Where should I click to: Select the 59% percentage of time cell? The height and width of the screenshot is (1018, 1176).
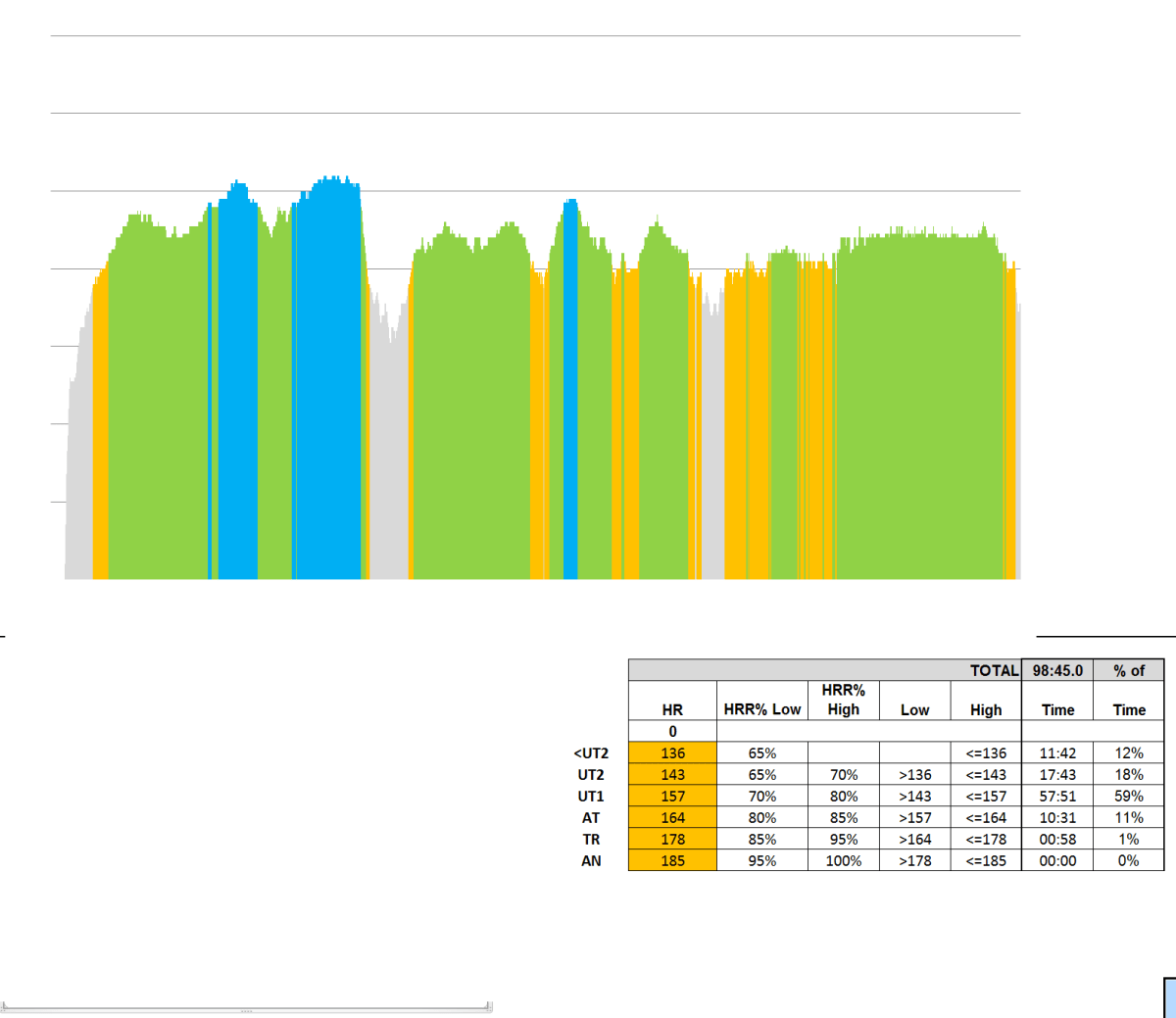(x=1128, y=797)
